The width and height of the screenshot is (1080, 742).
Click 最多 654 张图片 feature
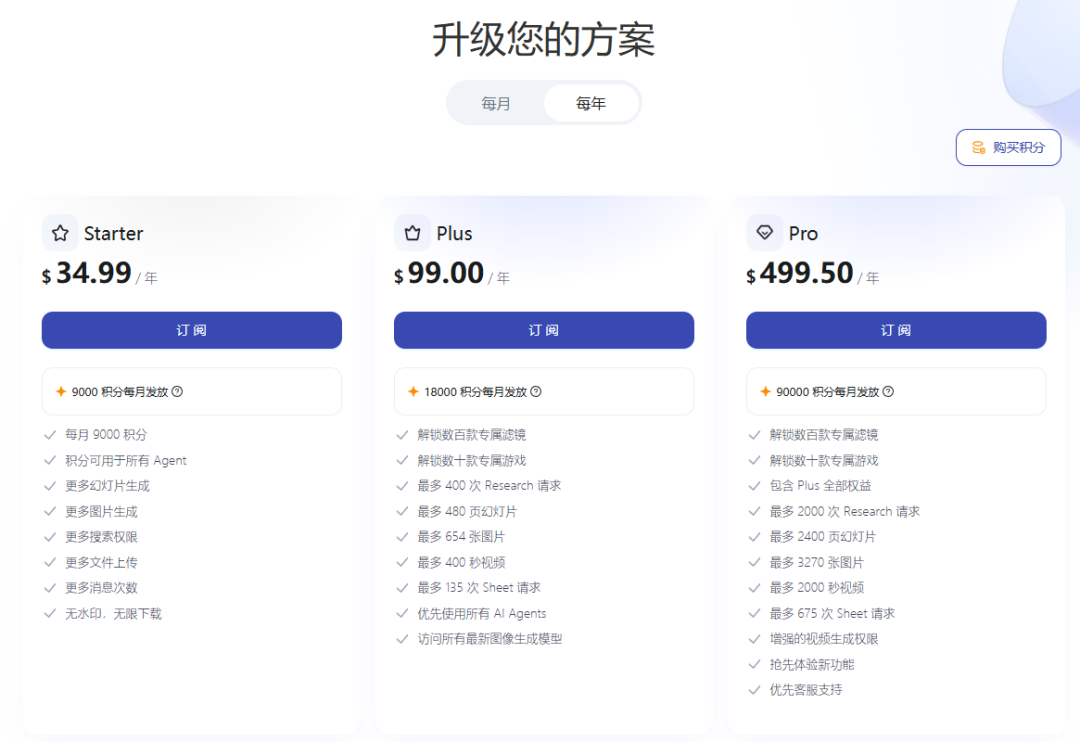(461, 537)
